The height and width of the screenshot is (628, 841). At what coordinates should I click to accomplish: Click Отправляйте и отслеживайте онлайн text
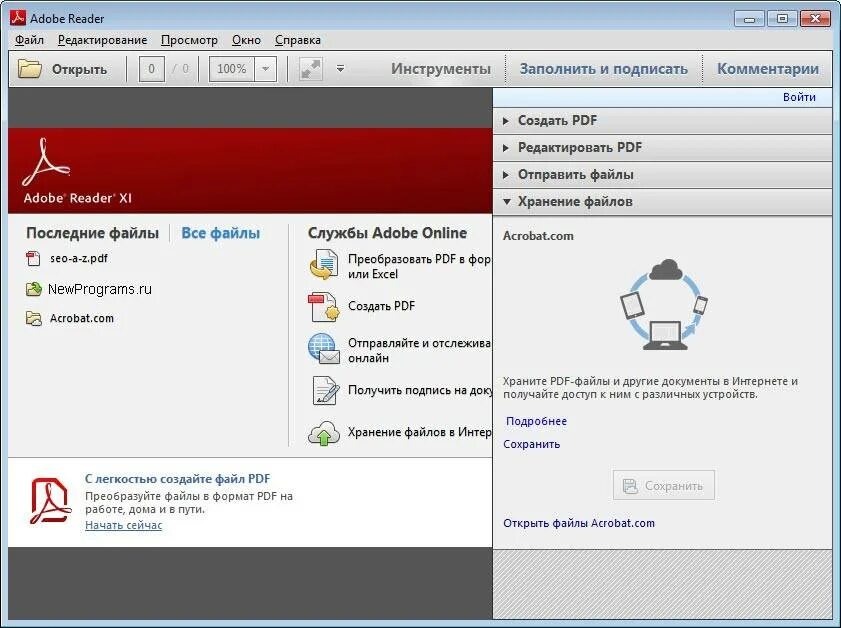coord(419,350)
